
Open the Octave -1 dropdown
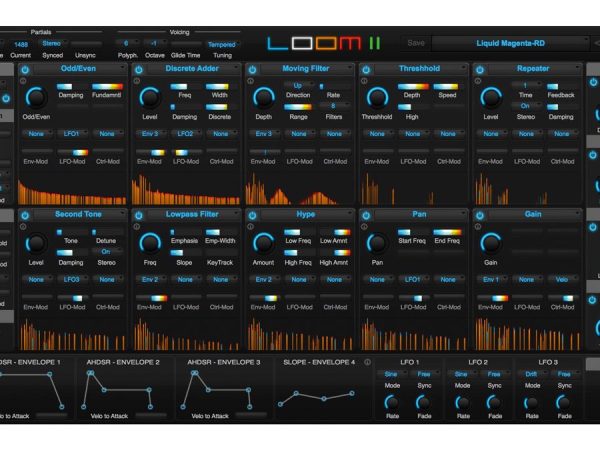pyautogui.click(x=155, y=43)
